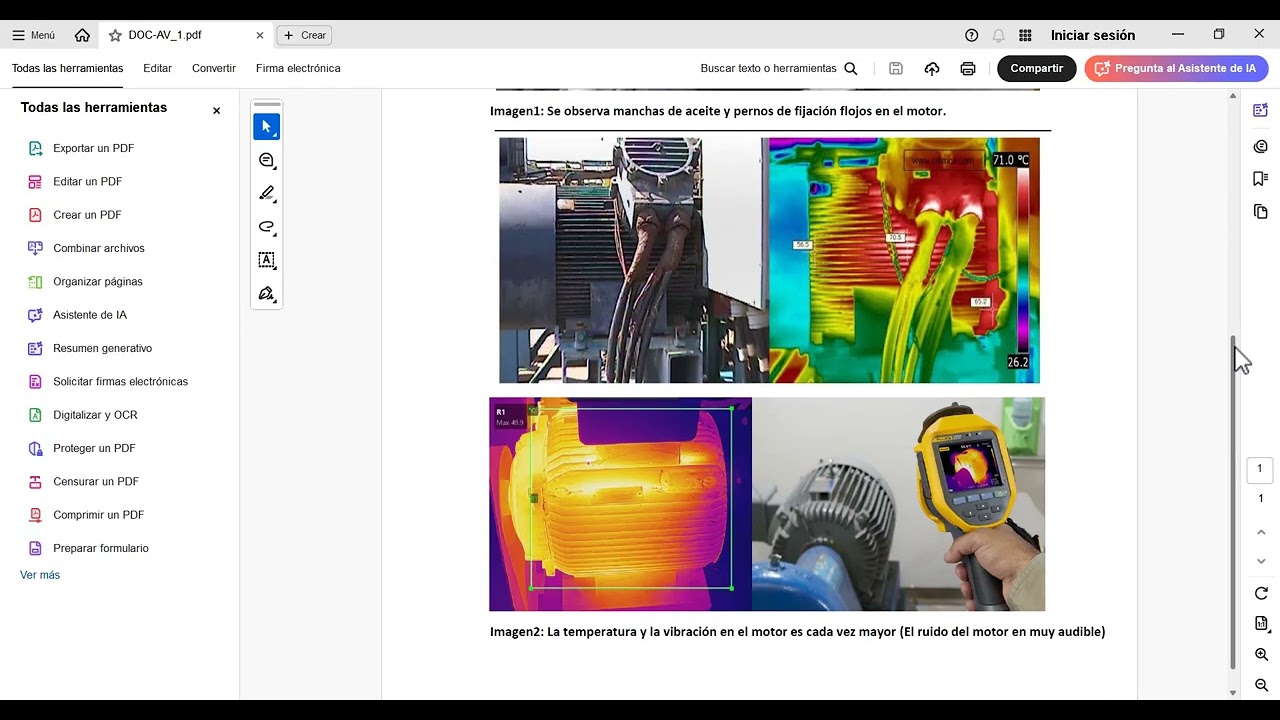Image resolution: width=1280 pixels, height=720 pixels.
Task: Select Exportar un PDF tool
Action: (81, 148)
